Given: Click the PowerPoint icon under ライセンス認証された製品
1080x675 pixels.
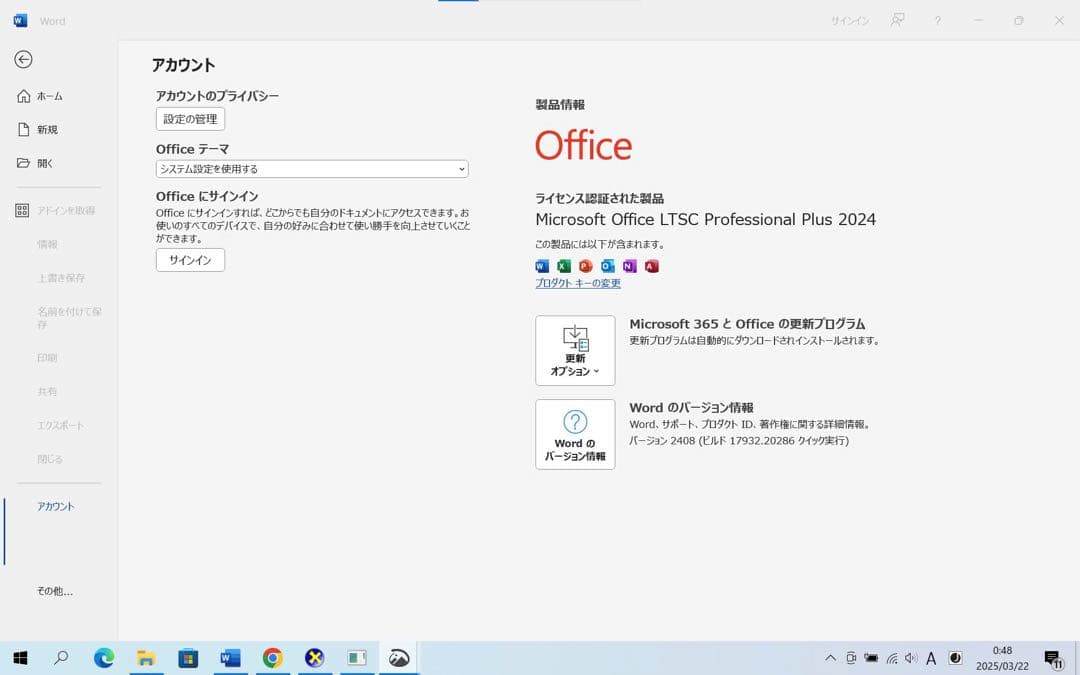Looking at the screenshot, I should [586, 266].
